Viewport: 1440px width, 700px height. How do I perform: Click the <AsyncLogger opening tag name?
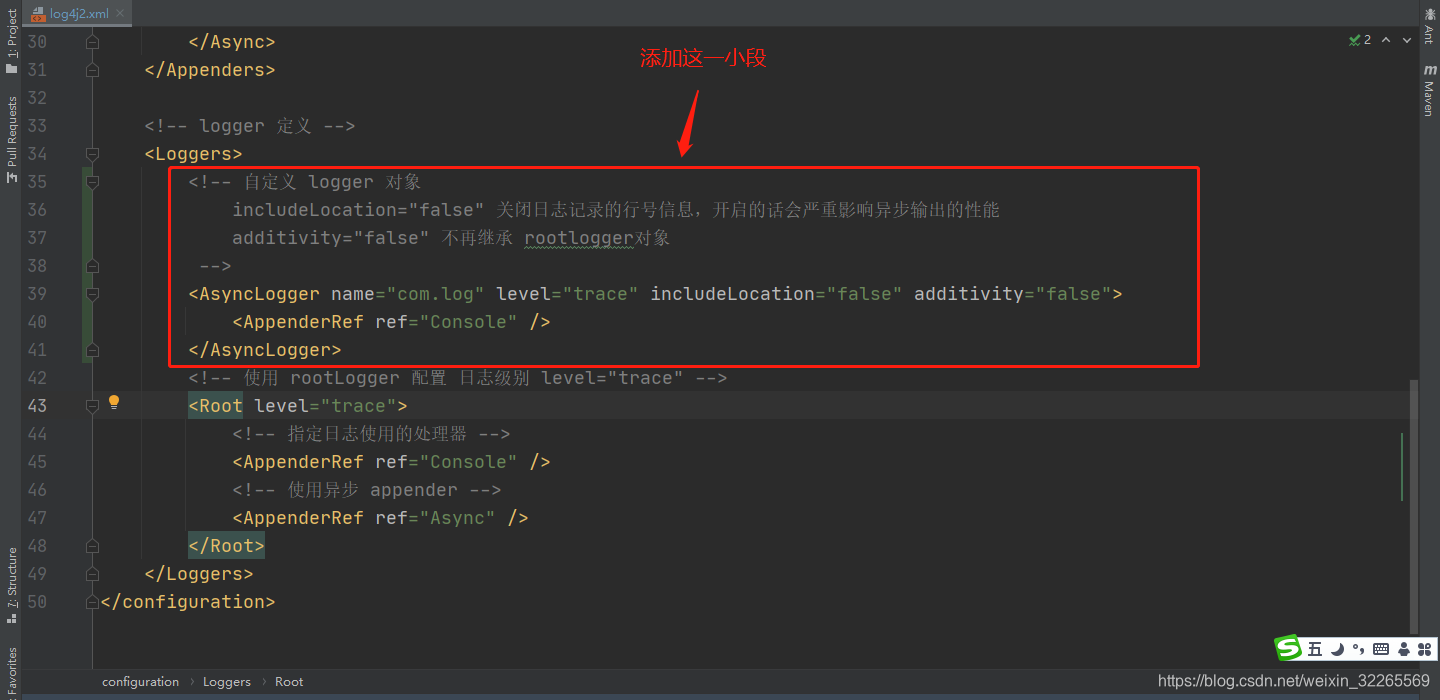tap(254, 294)
